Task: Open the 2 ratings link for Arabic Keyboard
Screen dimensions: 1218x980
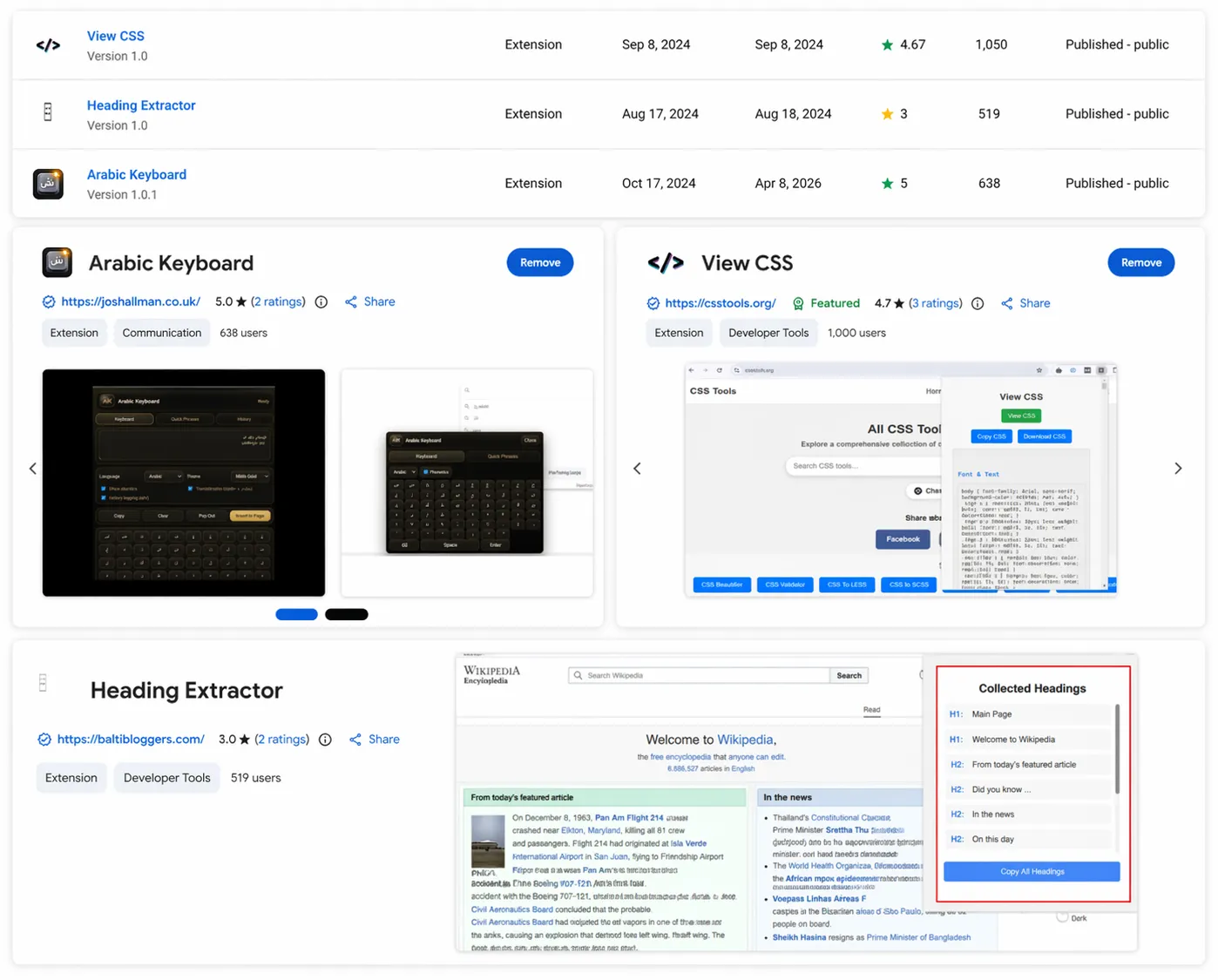Action: [279, 302]
